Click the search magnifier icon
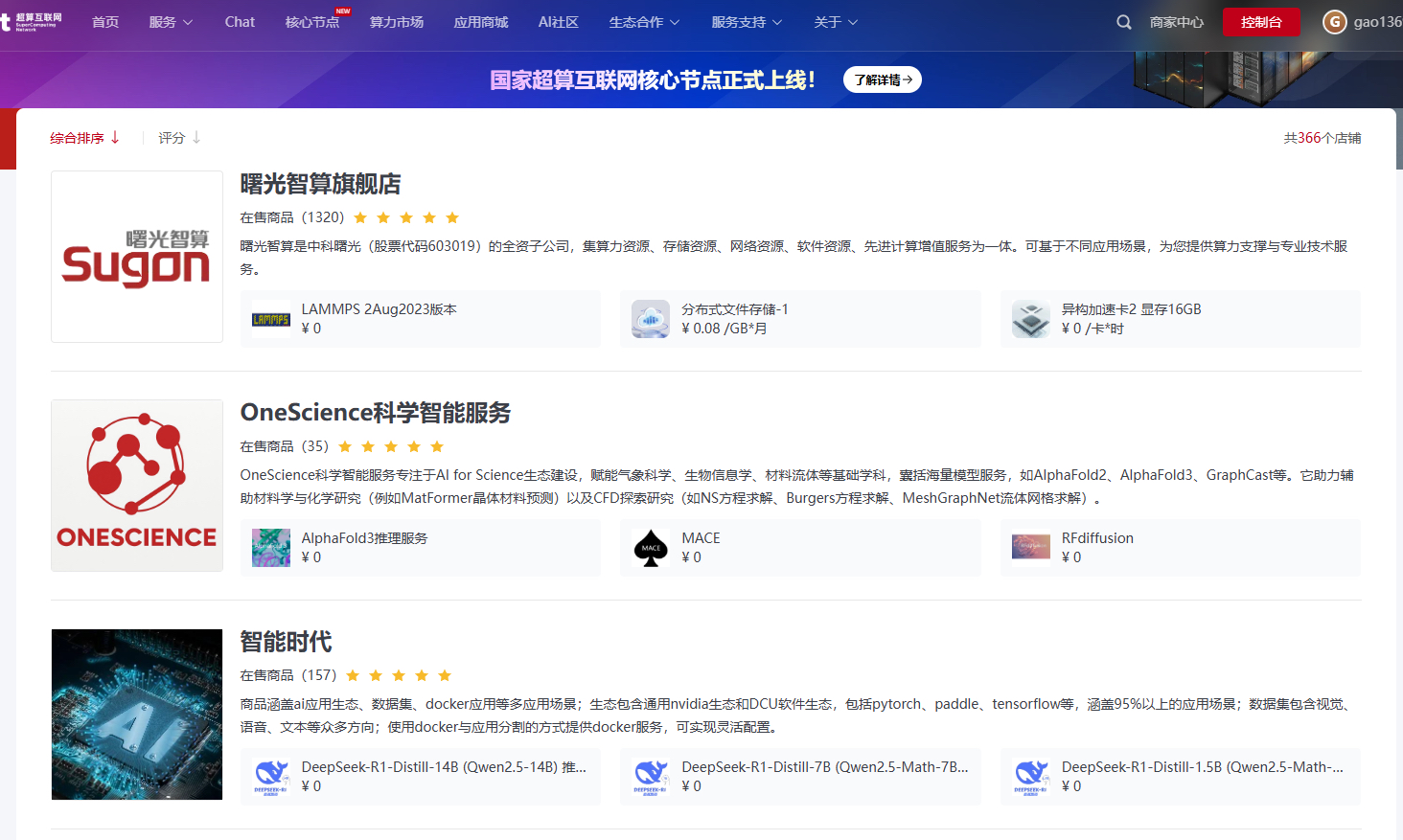Viewport: 1403px width, 840px height. tap(1124, 22)
